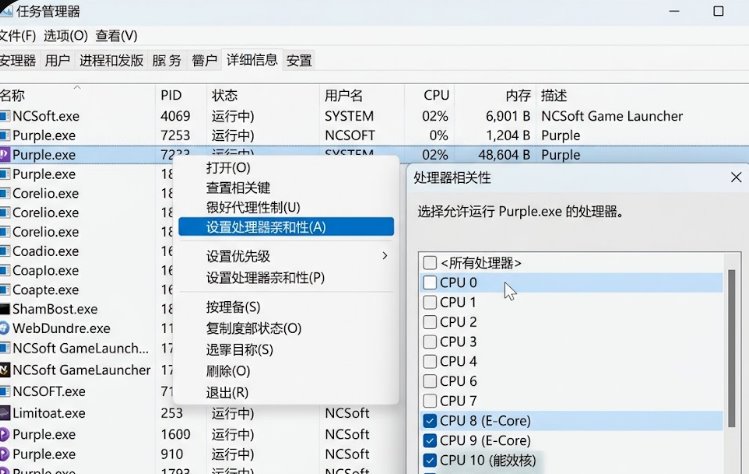Image resolution: width=749 pixels, height=474 pixels.
Task: Click the icon of Purple.exe PID 910
Action: tap(5, 454)
